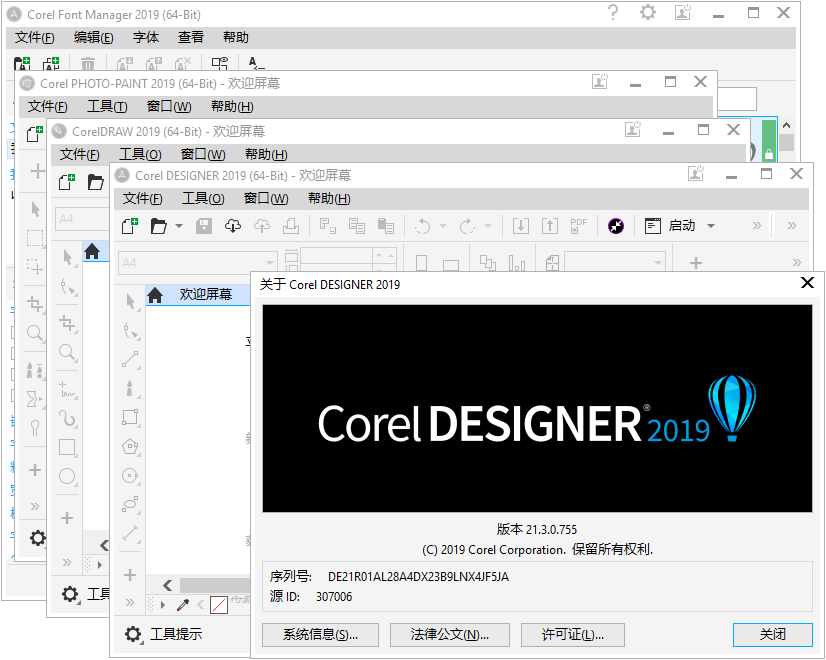Image resolution: width=826 pixels, height=660 pixels.
Task: Click Print icon in Corel DESIGNER toolbar
Action: (x=291, y=226)
